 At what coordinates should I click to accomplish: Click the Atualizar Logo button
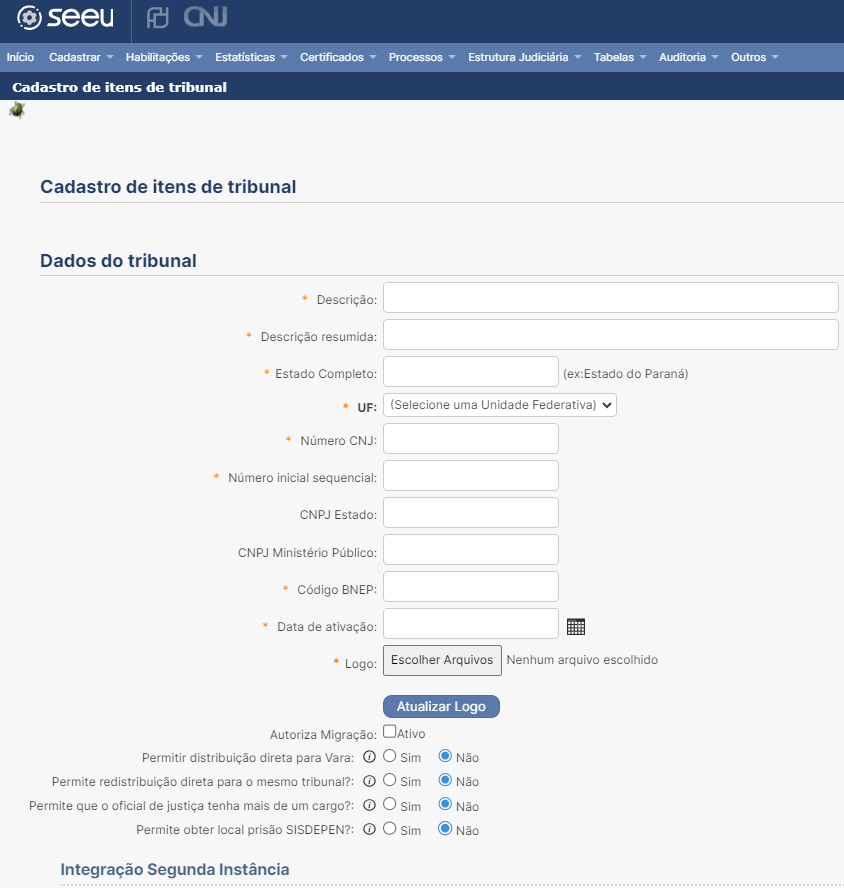(x=441, y=706)
